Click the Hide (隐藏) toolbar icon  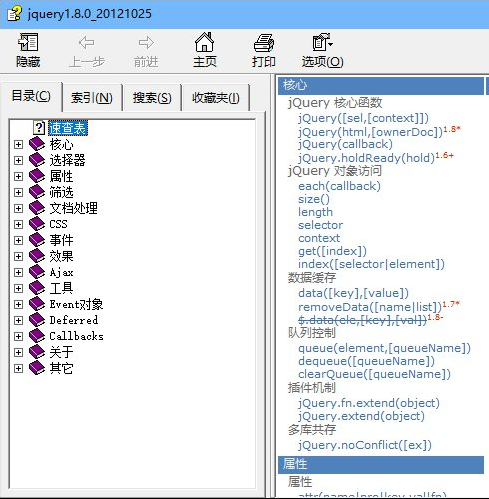[x=28, y=43]
